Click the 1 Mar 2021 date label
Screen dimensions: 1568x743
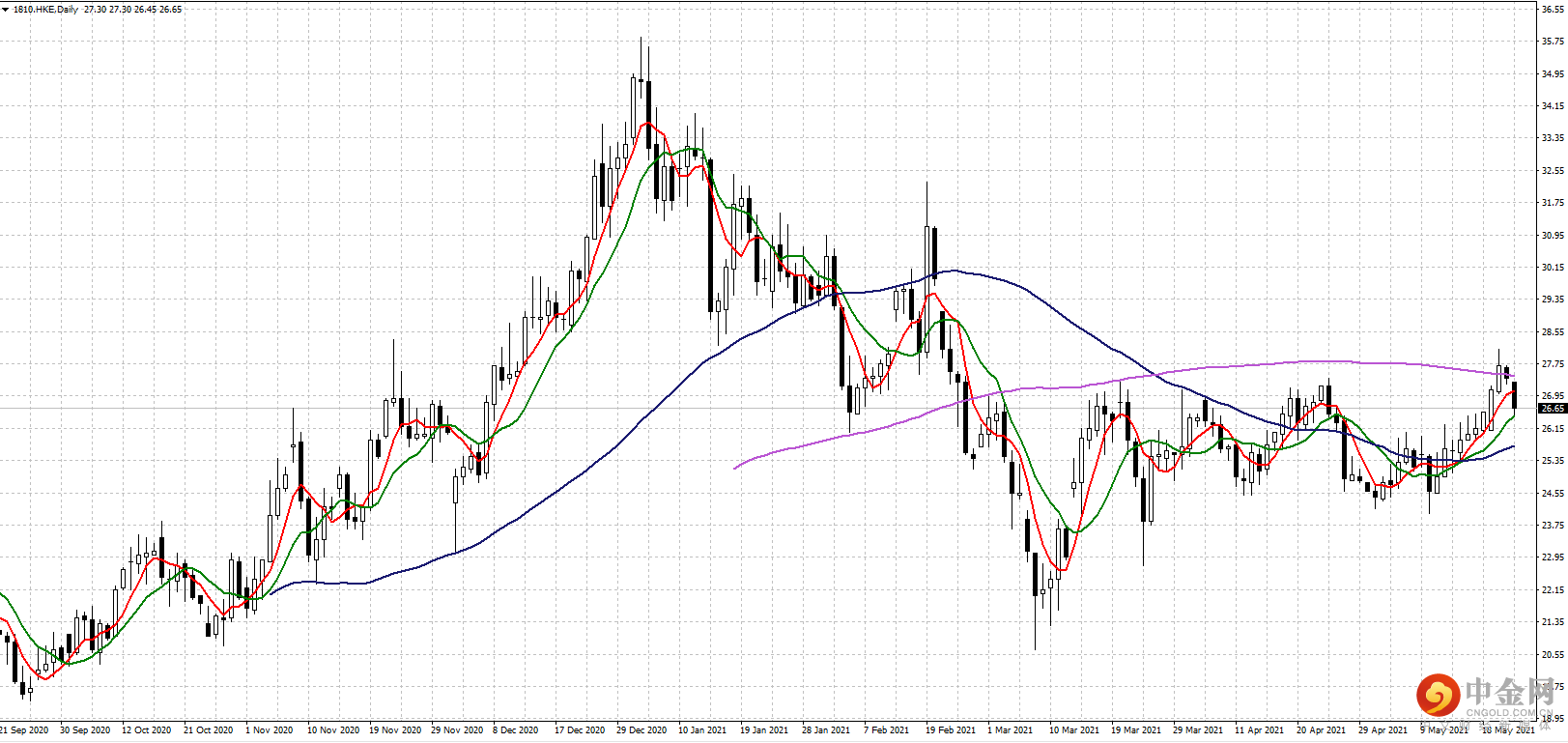[1011, 730]
